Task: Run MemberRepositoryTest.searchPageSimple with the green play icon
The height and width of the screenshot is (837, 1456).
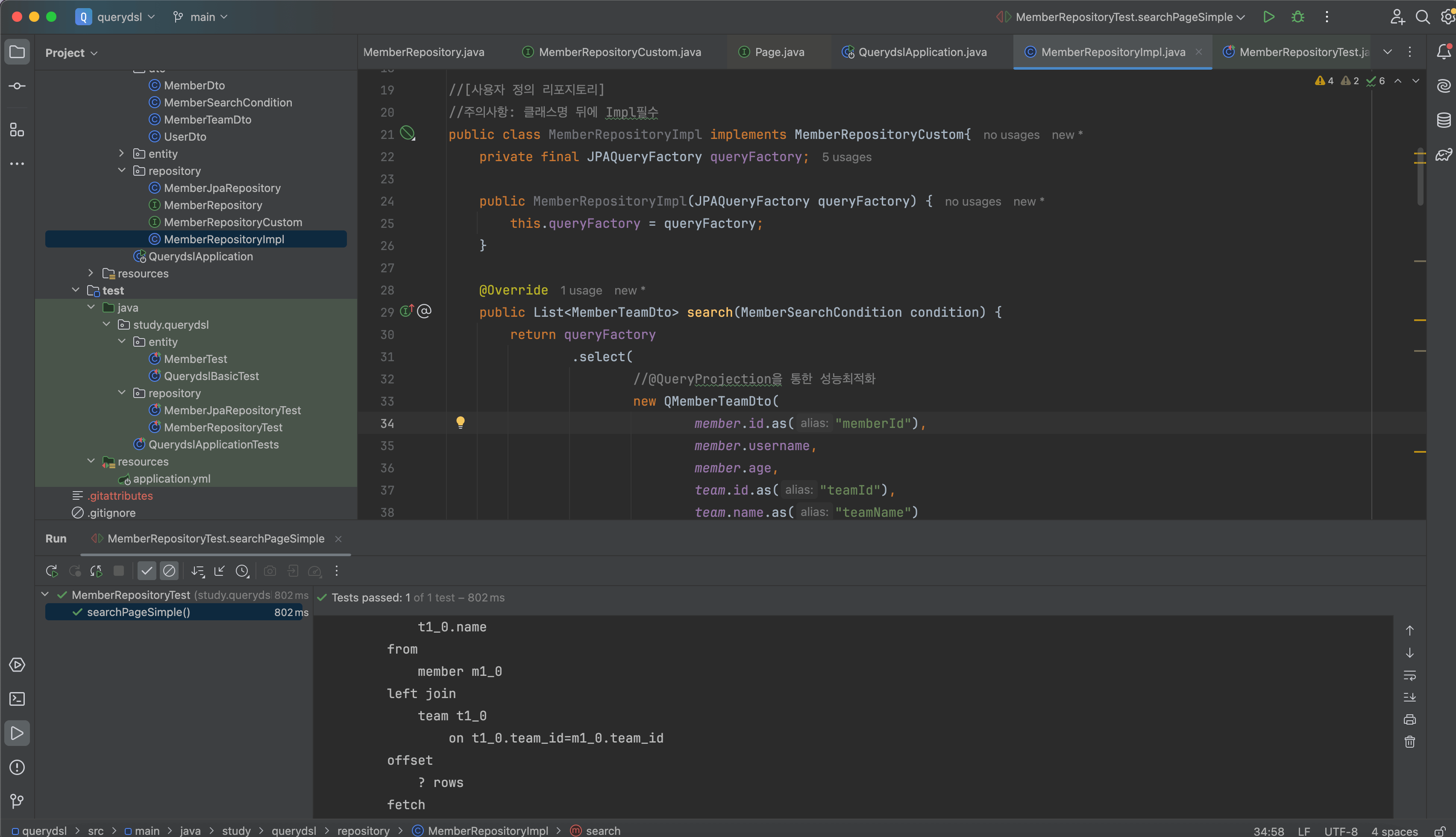Action: pyautogui.click(x=1269, y=17)
